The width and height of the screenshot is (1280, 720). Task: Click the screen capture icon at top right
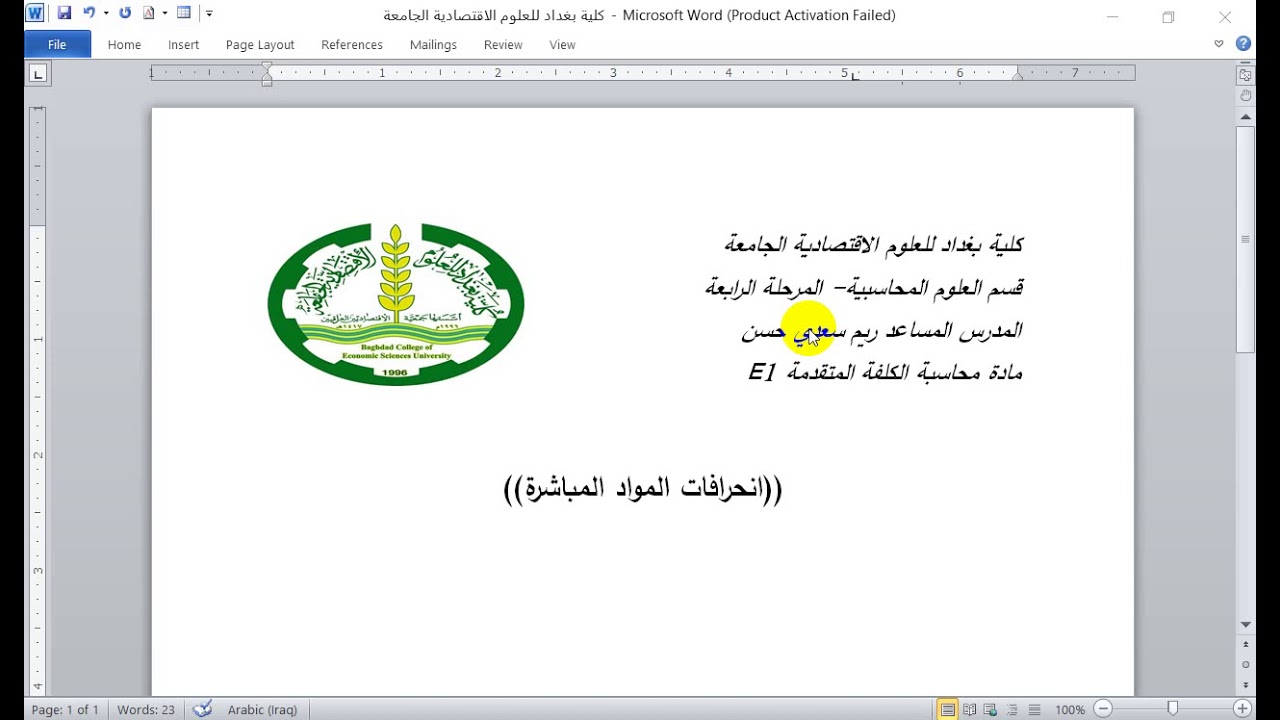click(x=1245, y=76)
